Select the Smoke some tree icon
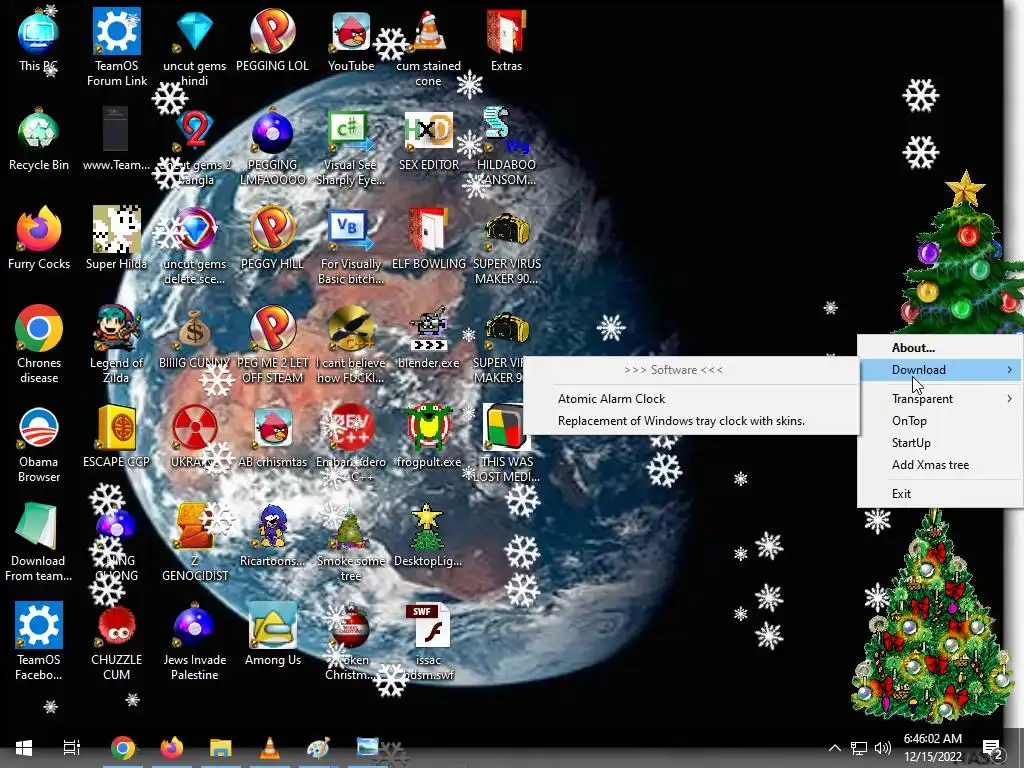Image resolution: width=1024 pixels, height=768 pixels. [x=351, y=543]
